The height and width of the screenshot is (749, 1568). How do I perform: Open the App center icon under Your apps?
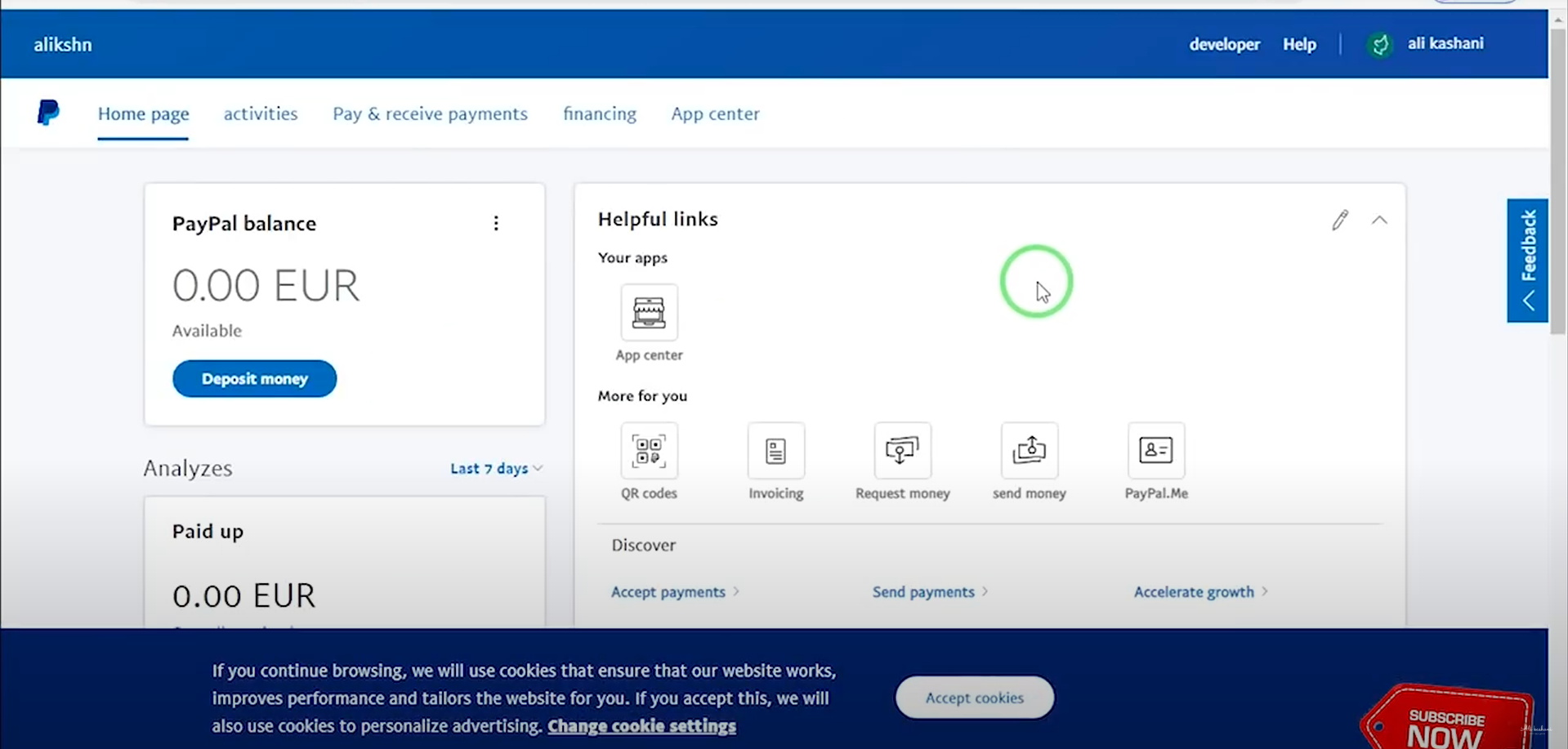[649, 313]
